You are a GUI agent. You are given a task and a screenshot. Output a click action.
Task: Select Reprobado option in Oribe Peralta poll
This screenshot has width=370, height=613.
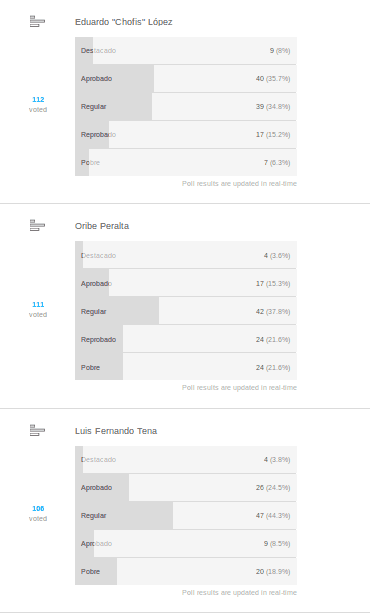(186, 339)
